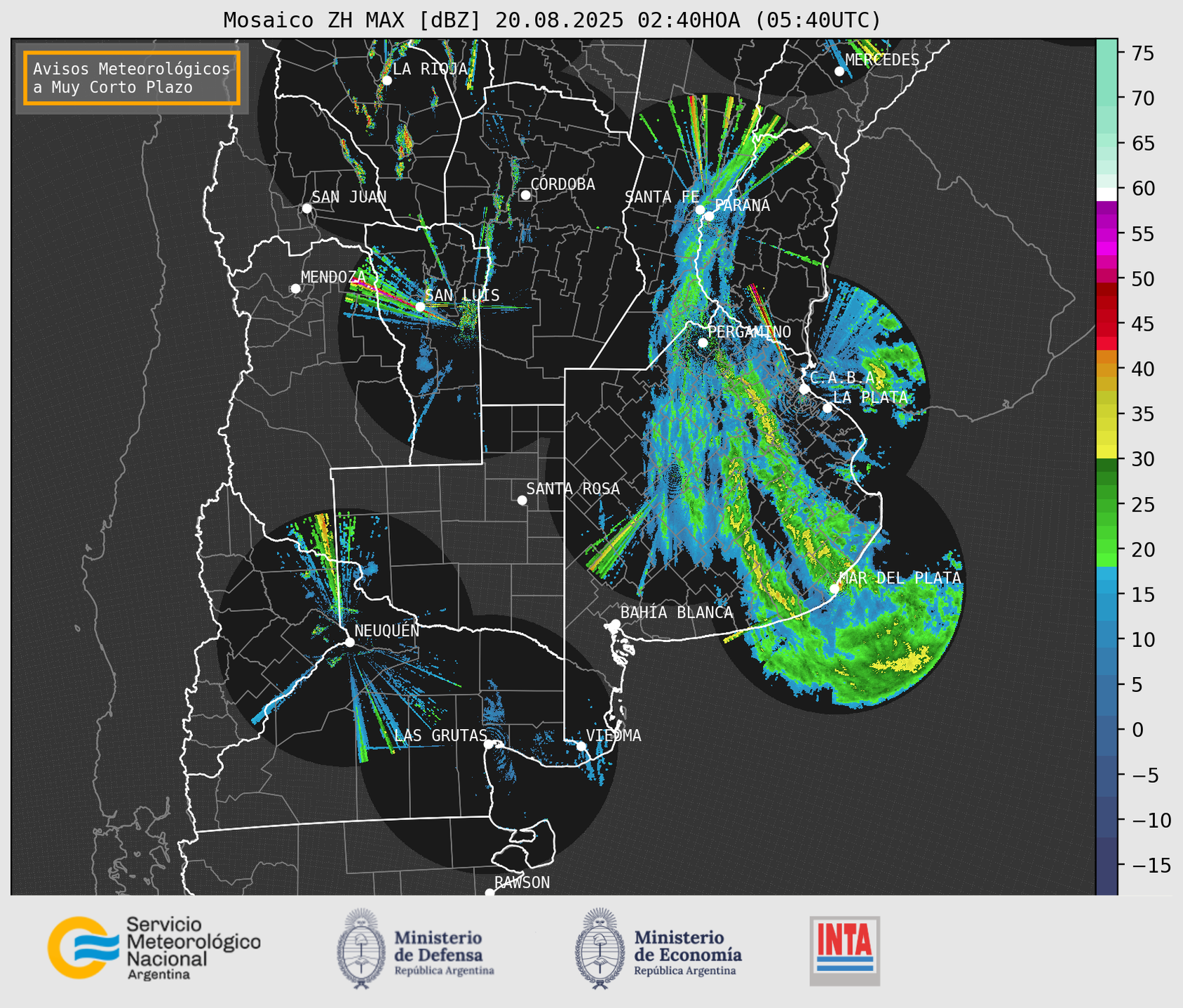Viewport: 1183px width, 1008px height.
Task: Click the SAN JUAN city marker dot
Action: (x=306, y=208)
